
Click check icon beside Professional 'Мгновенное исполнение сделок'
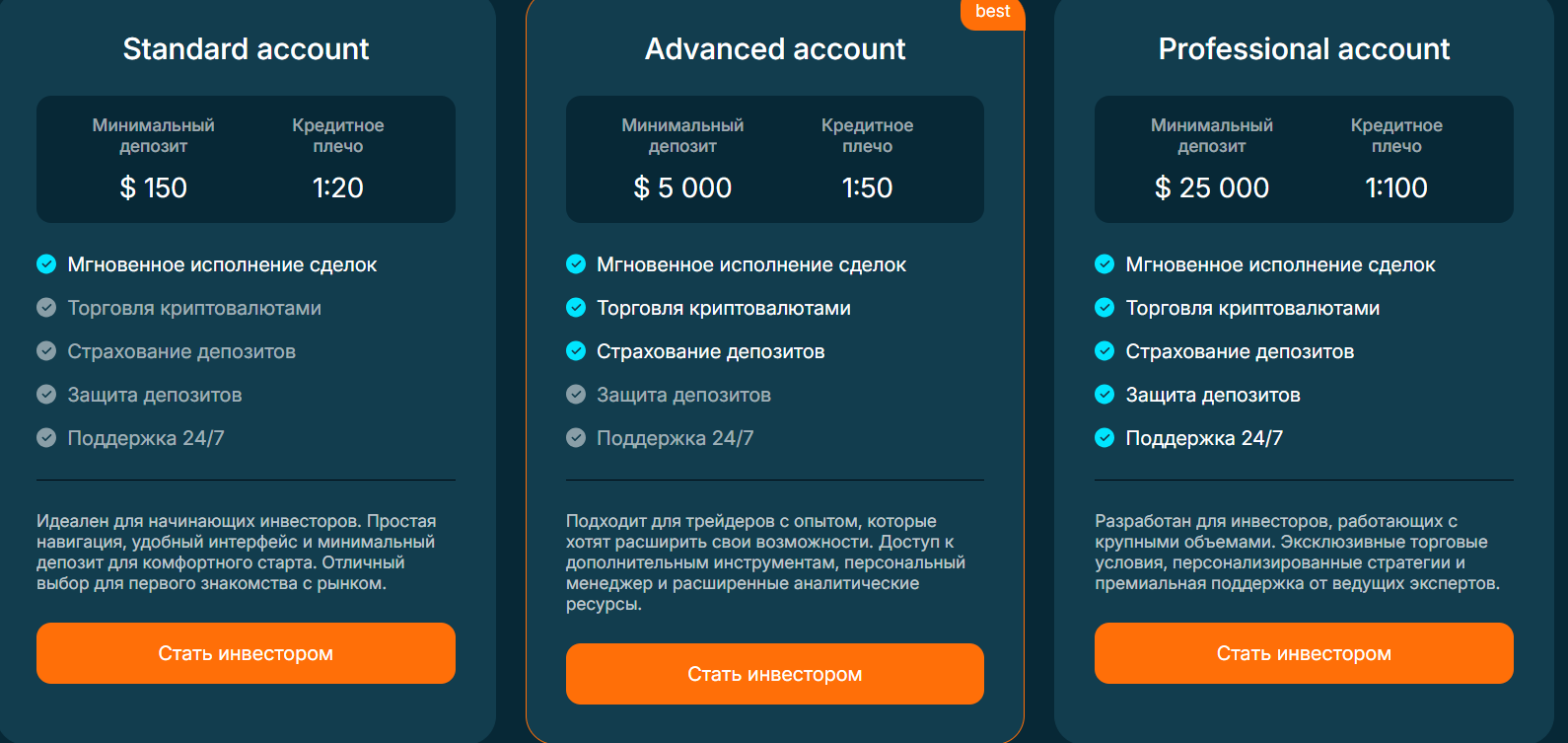click(1105, 263)
